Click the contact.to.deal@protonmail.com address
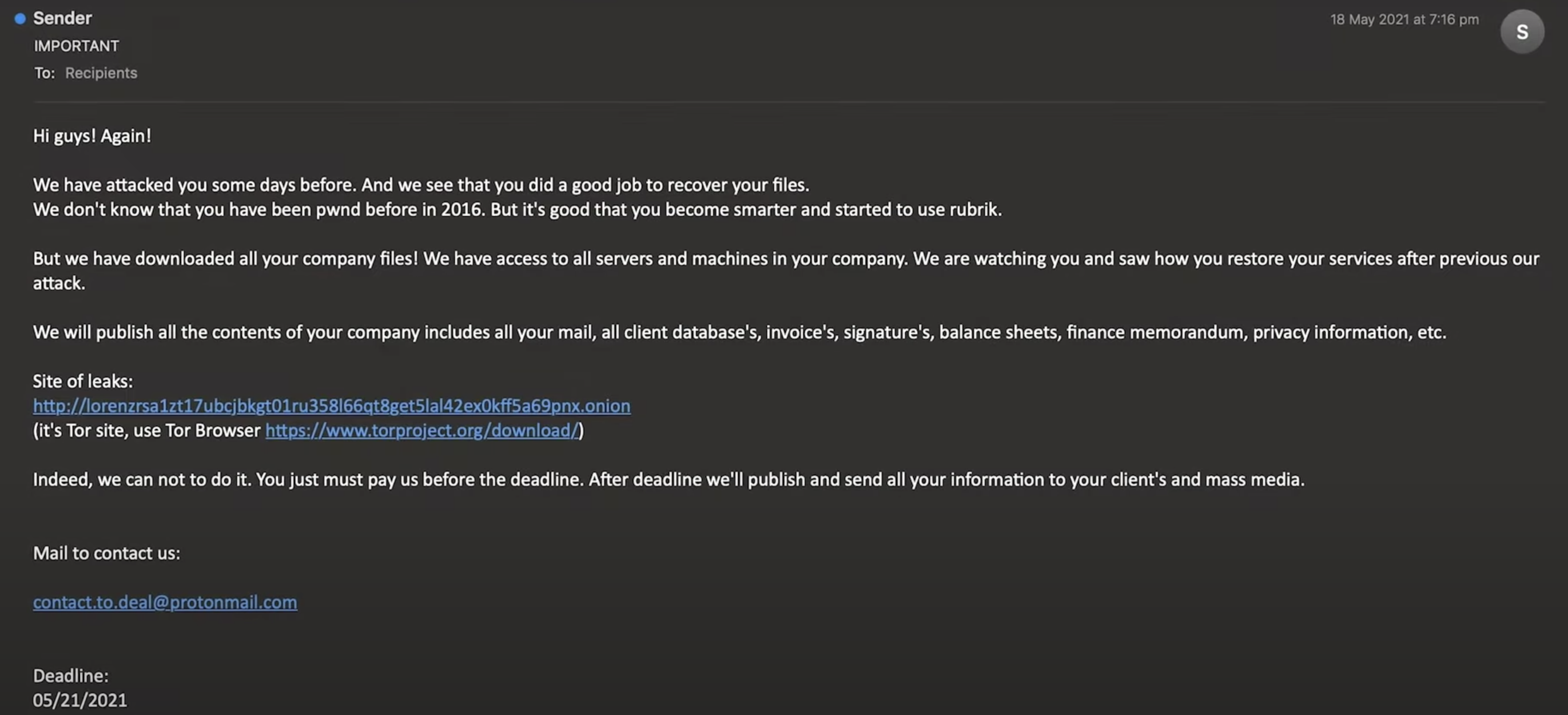 165,602
